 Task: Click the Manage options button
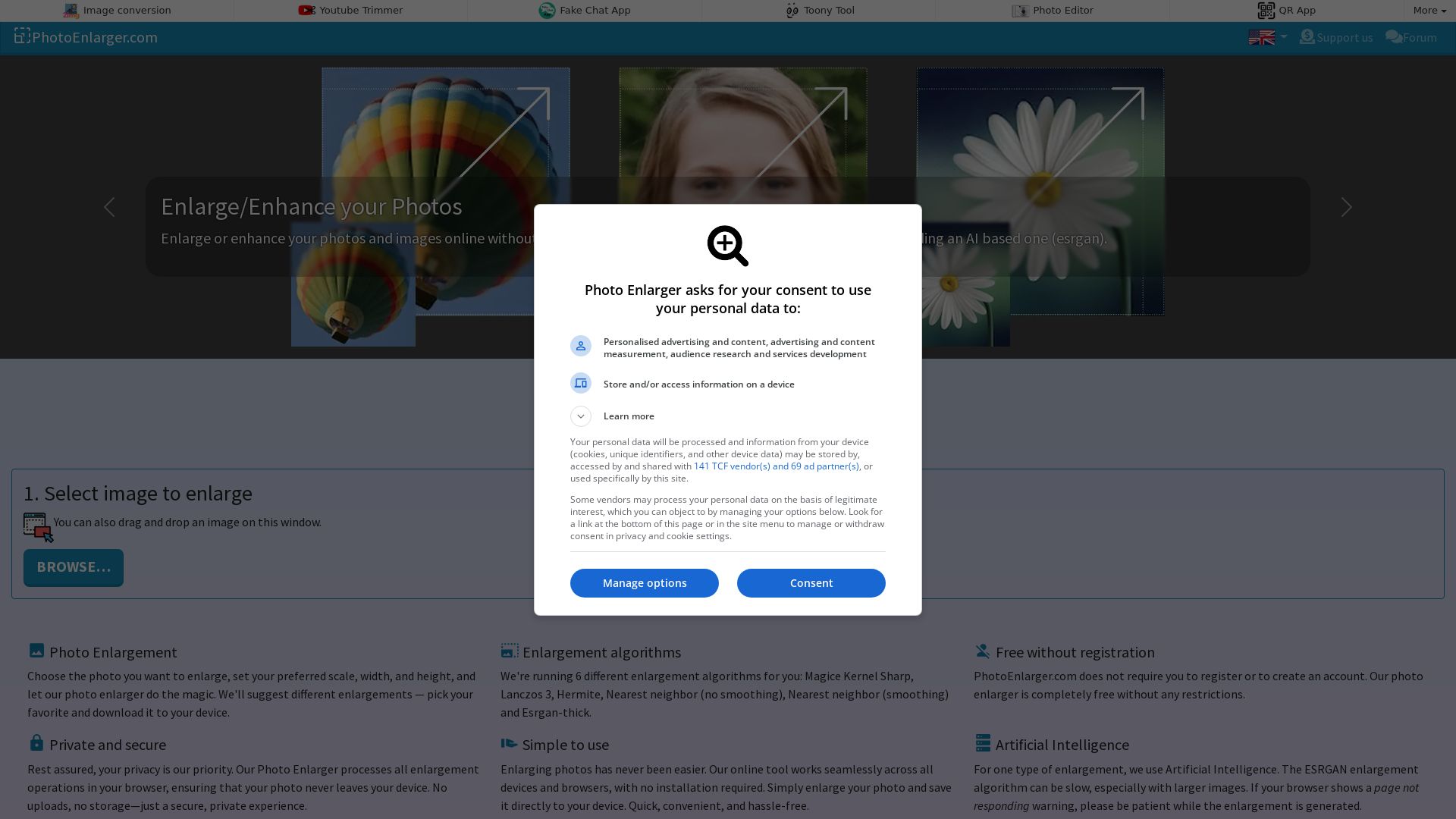tap(644, 583)
